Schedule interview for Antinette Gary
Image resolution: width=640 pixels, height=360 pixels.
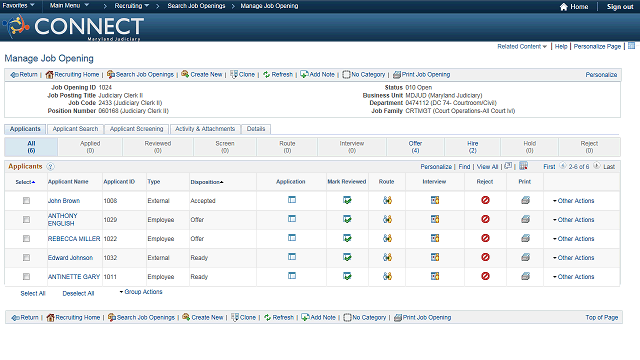click(x=435, y=276)
